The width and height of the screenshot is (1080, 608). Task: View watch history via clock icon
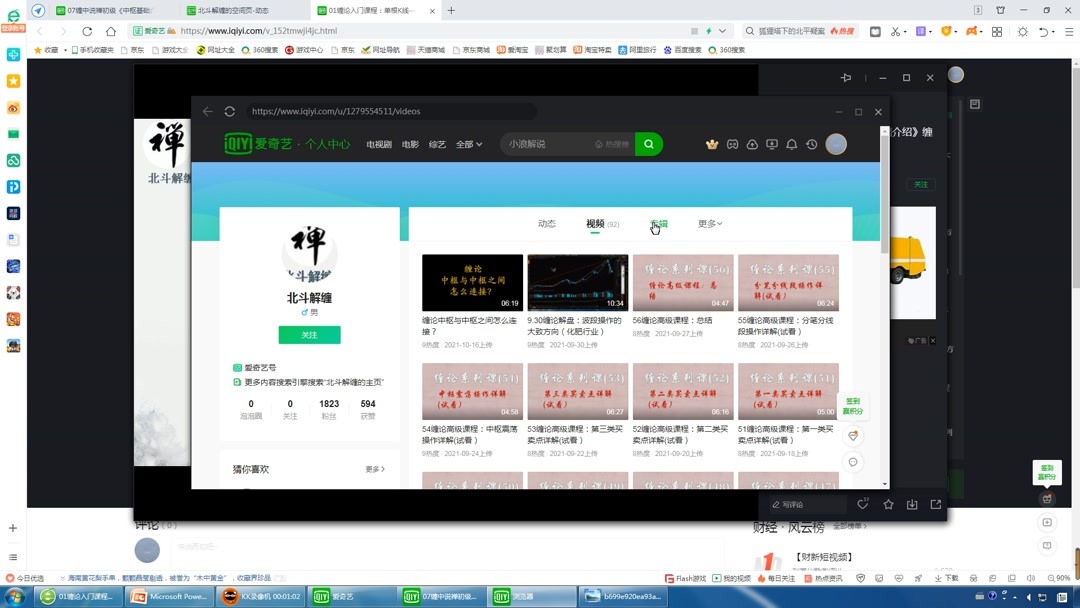812,144
